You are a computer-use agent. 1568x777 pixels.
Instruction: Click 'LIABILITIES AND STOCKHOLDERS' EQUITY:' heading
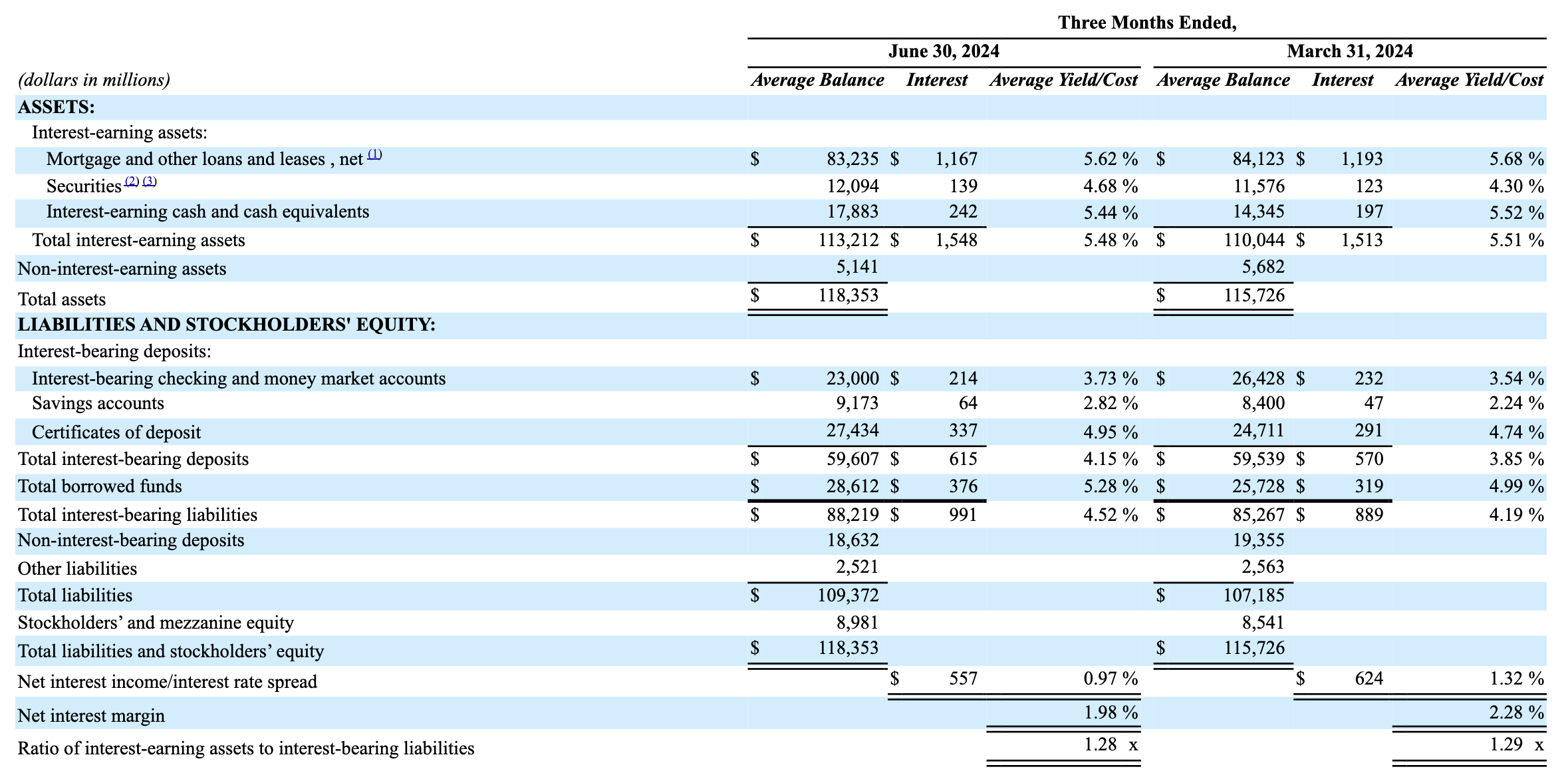point(226,325)
